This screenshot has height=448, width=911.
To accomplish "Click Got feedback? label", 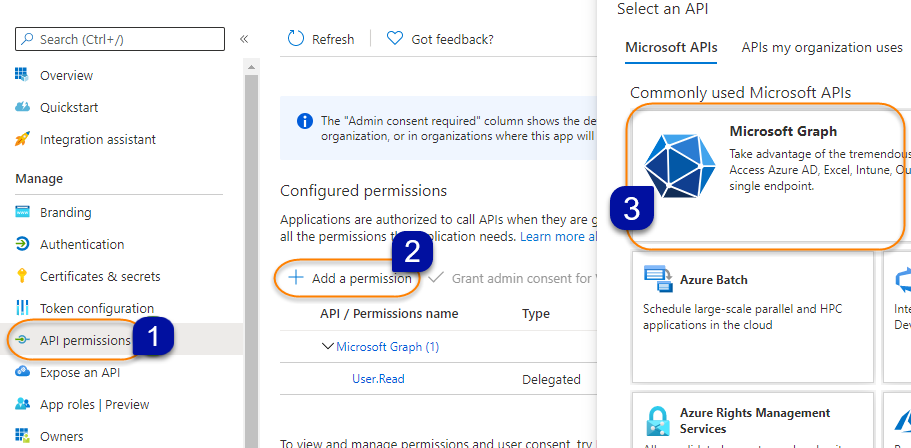I will [453, 39].
